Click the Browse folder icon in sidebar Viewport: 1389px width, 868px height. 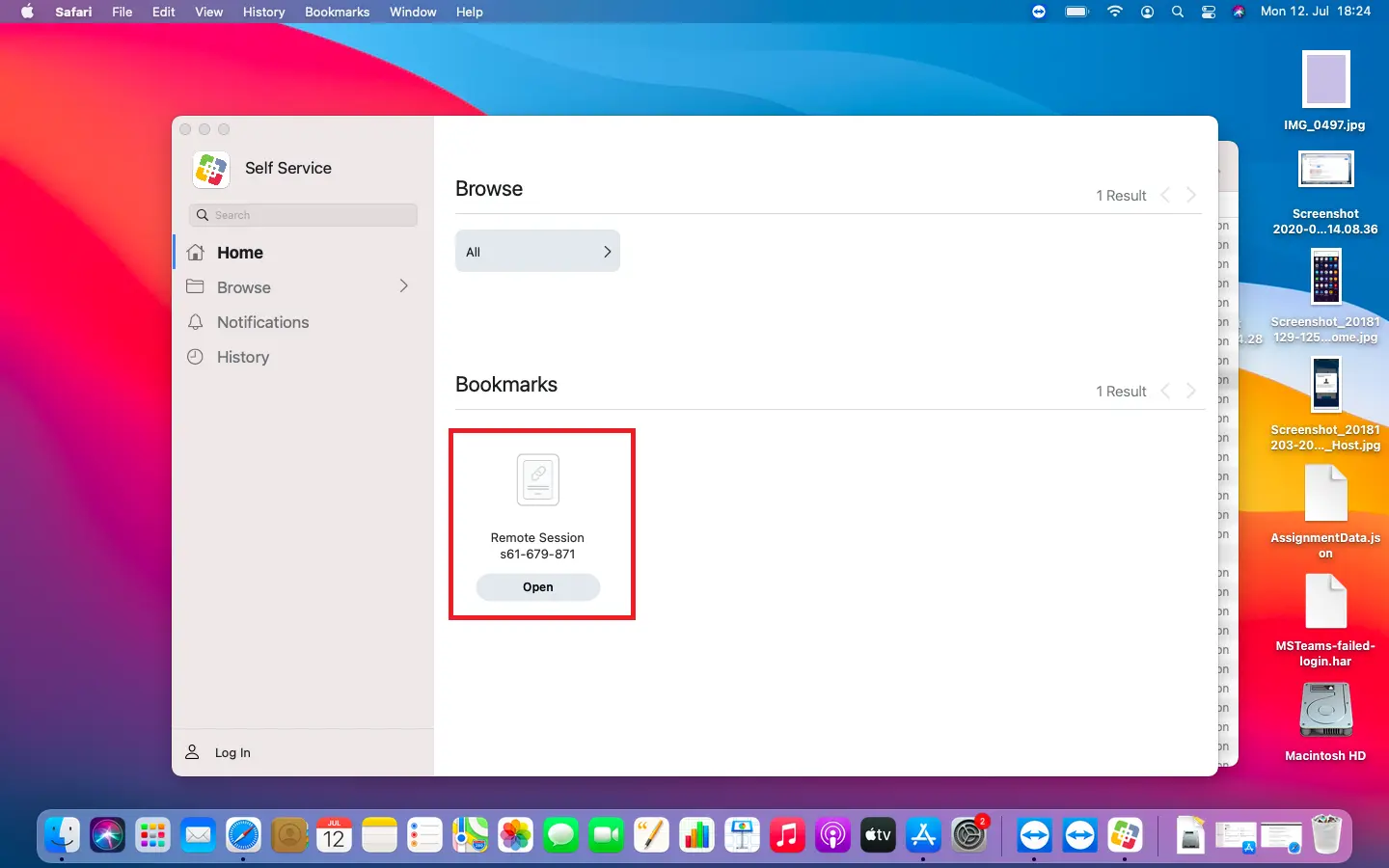(x=196, y=286)
